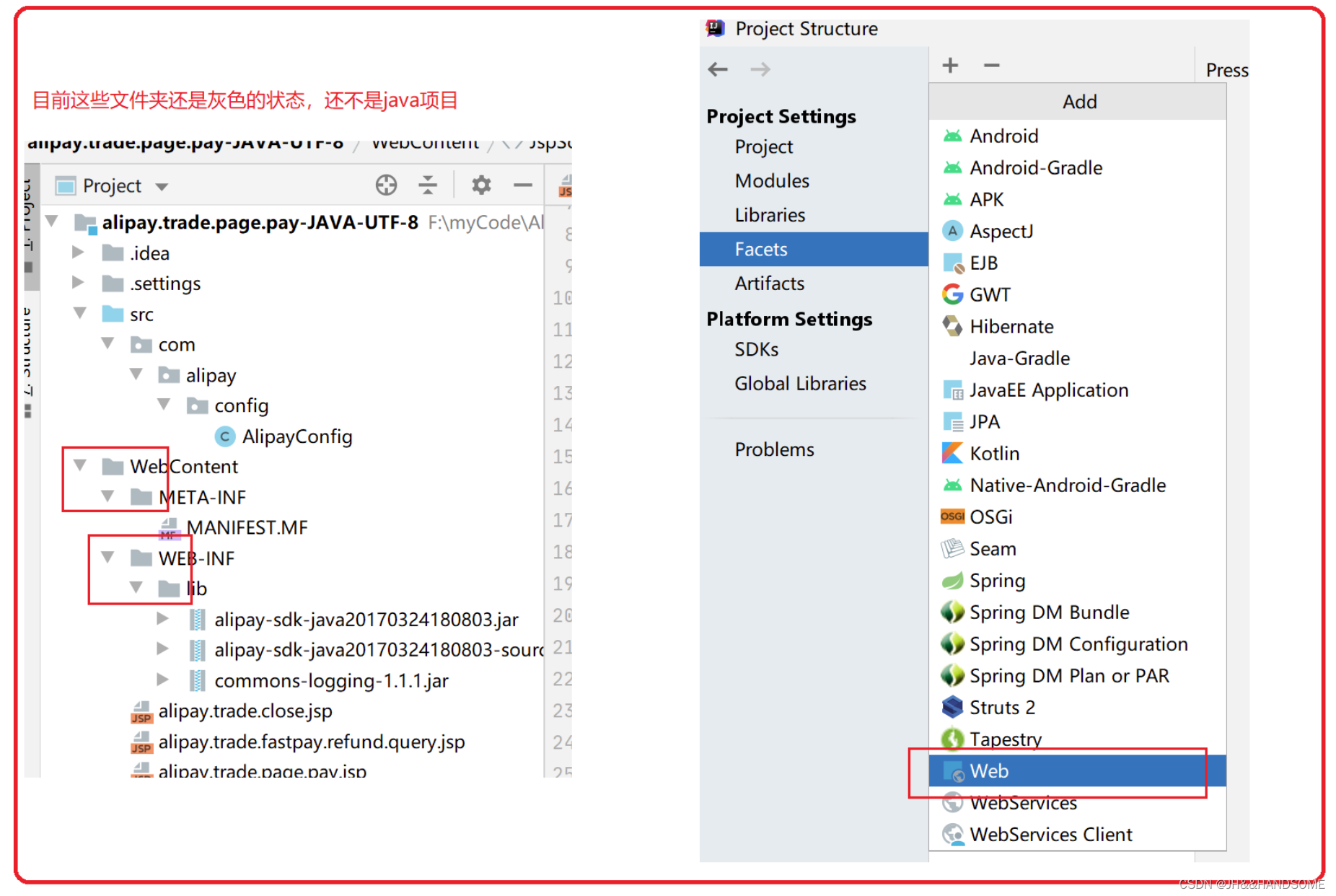Open the Problems section
Viewport: 1336px width, 896px height.
[774, 449]
